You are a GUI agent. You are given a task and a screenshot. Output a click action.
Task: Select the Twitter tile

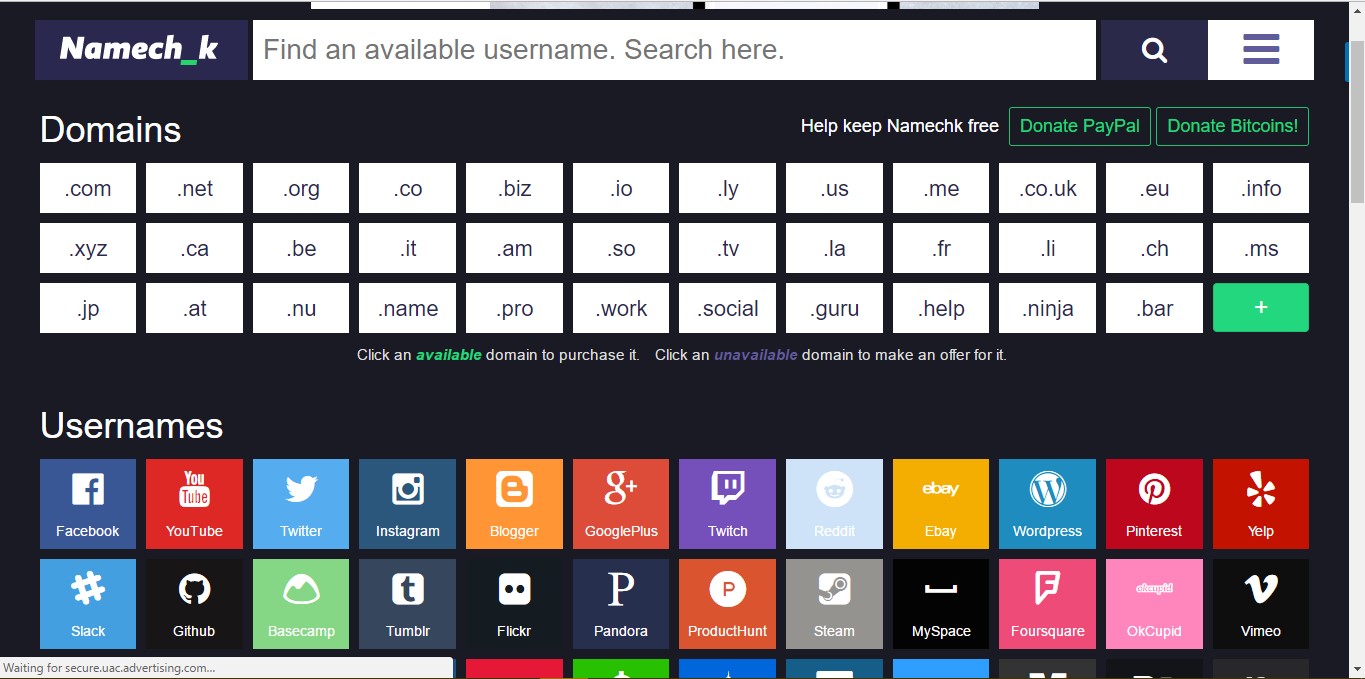coord(301,504)
